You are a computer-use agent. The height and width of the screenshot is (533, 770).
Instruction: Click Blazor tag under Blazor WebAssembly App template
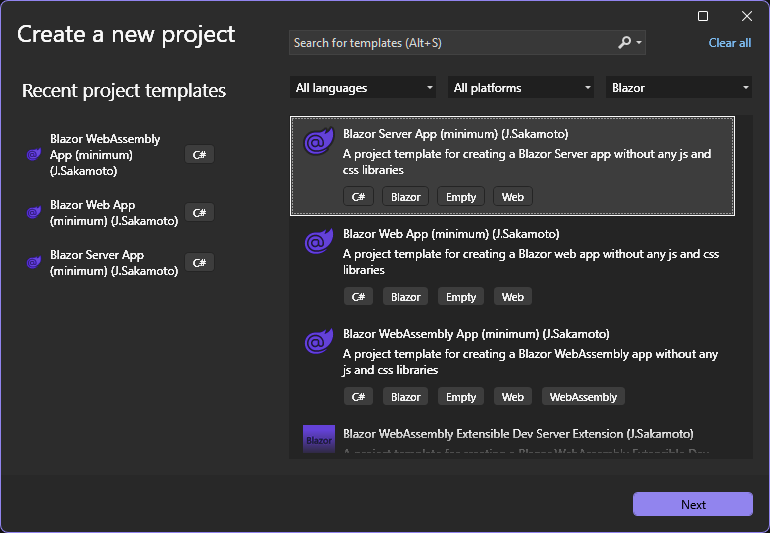click(x=406, y=396)
